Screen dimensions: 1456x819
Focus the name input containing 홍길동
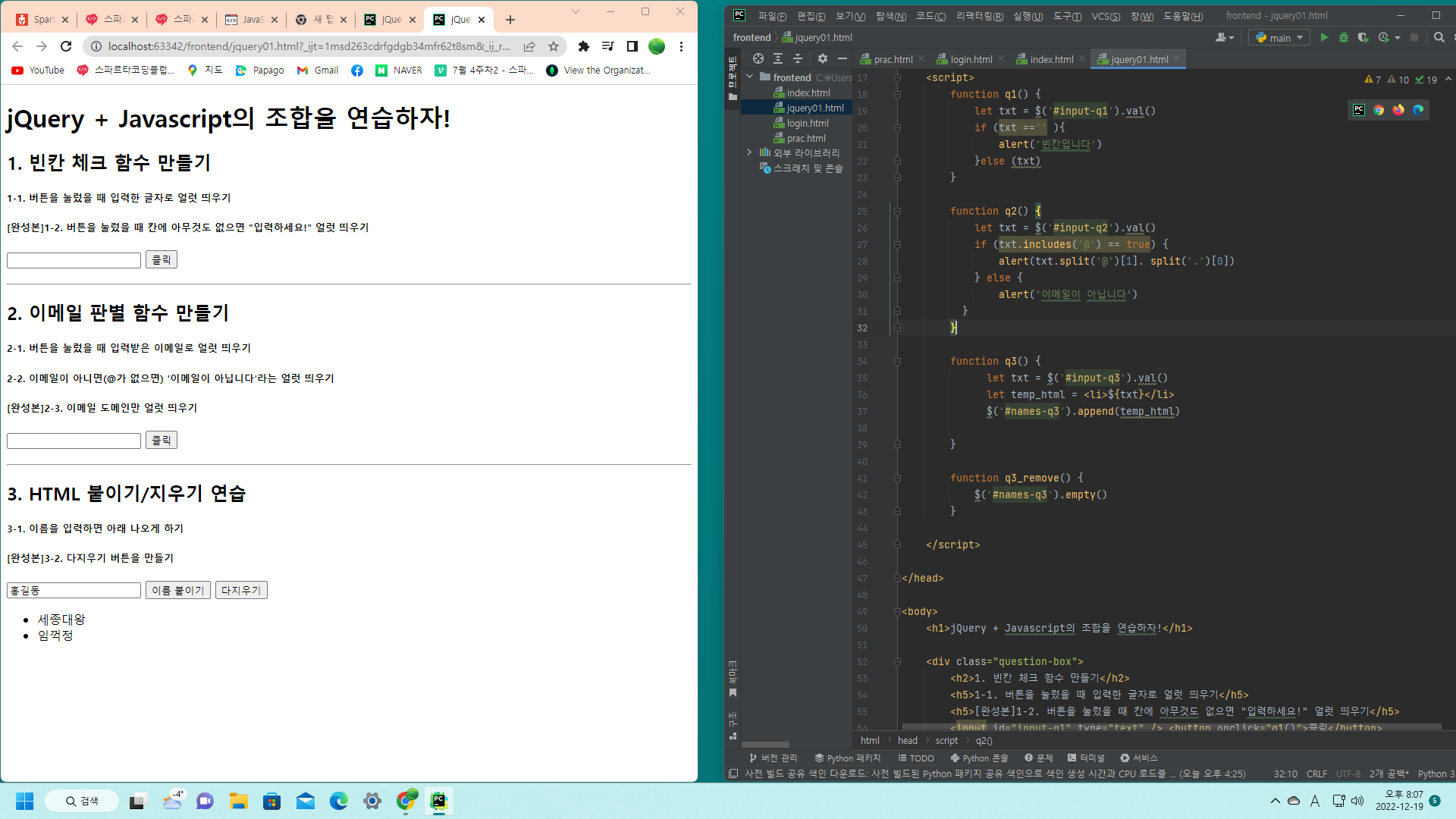point(74,590)
